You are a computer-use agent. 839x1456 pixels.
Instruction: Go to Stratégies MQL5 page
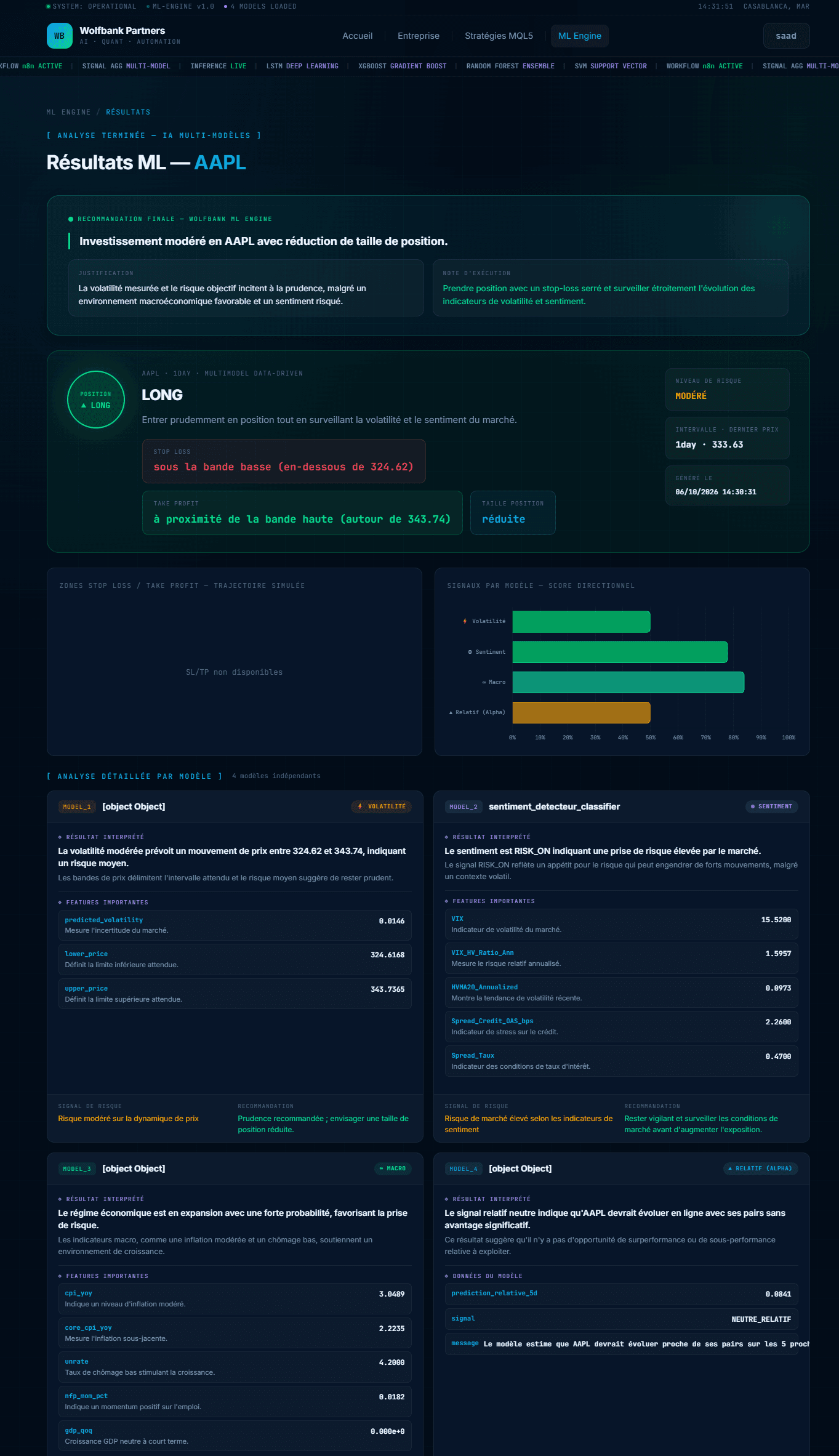pos(499,36)
